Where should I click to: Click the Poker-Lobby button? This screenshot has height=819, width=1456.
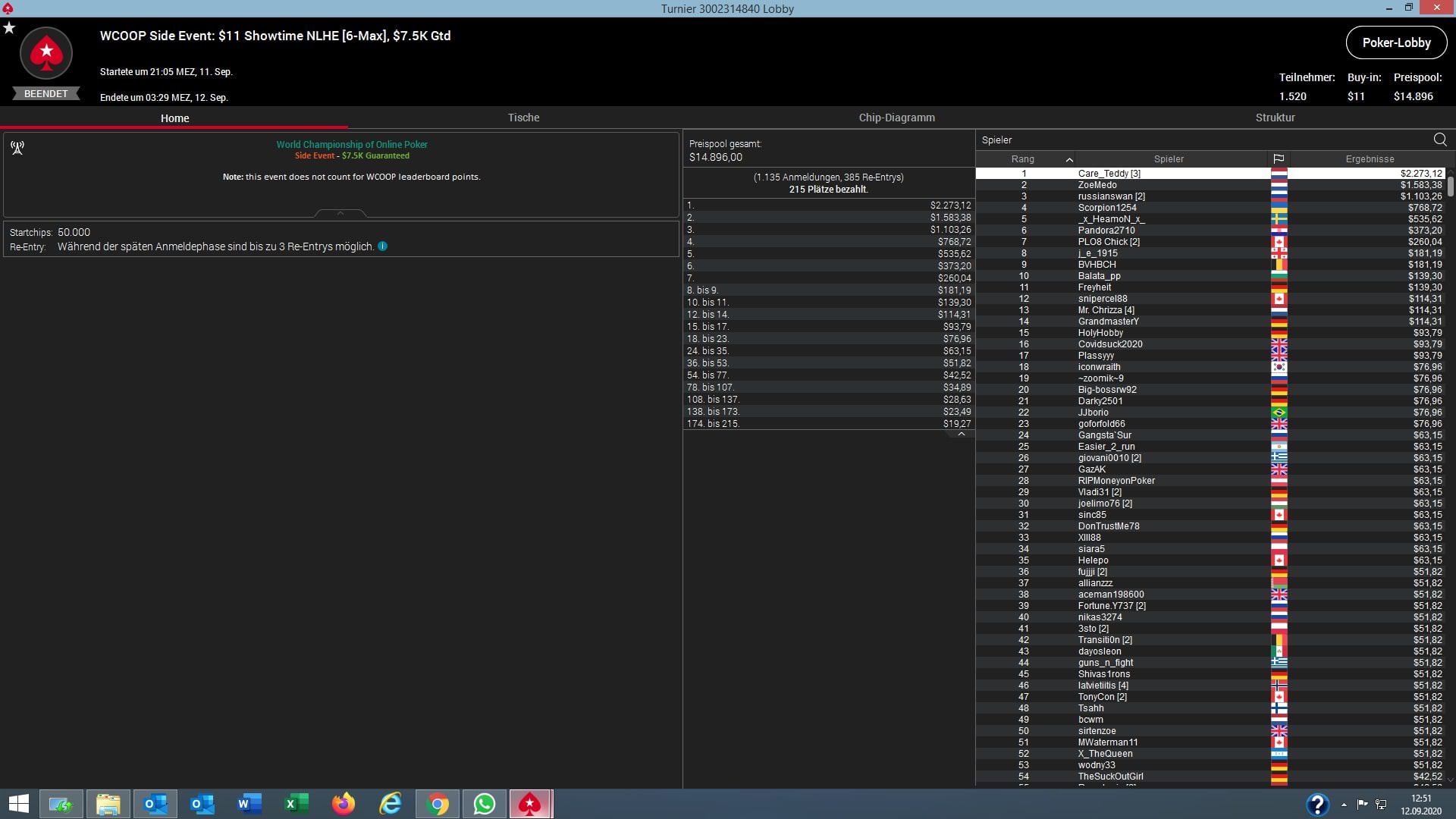click(1396, 42)
